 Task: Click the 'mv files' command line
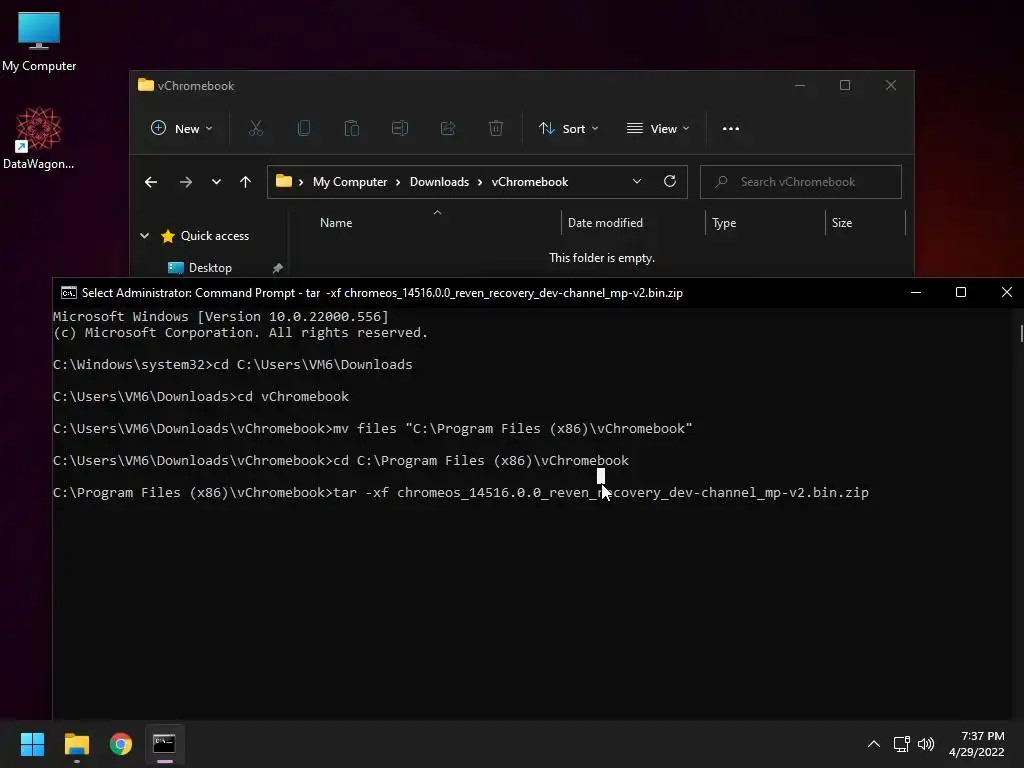372,428
